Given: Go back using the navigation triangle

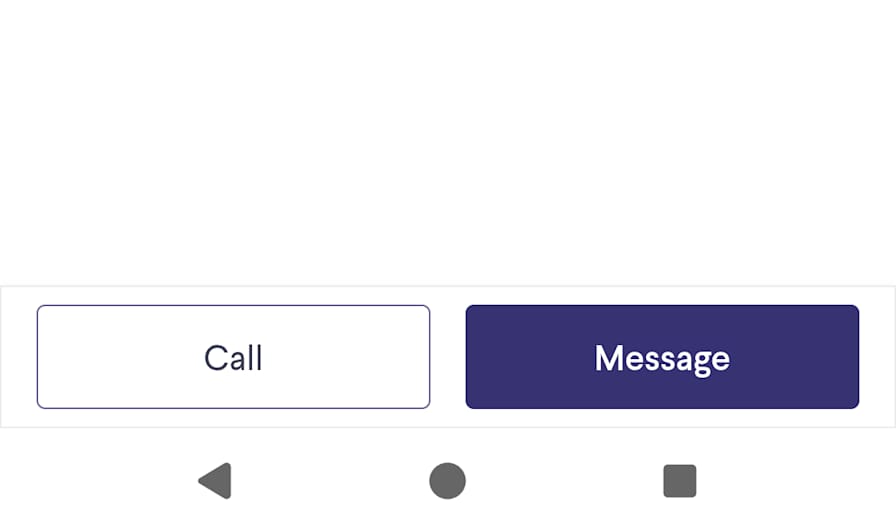Looking at the screenshot, I should [x=215, y=481].
